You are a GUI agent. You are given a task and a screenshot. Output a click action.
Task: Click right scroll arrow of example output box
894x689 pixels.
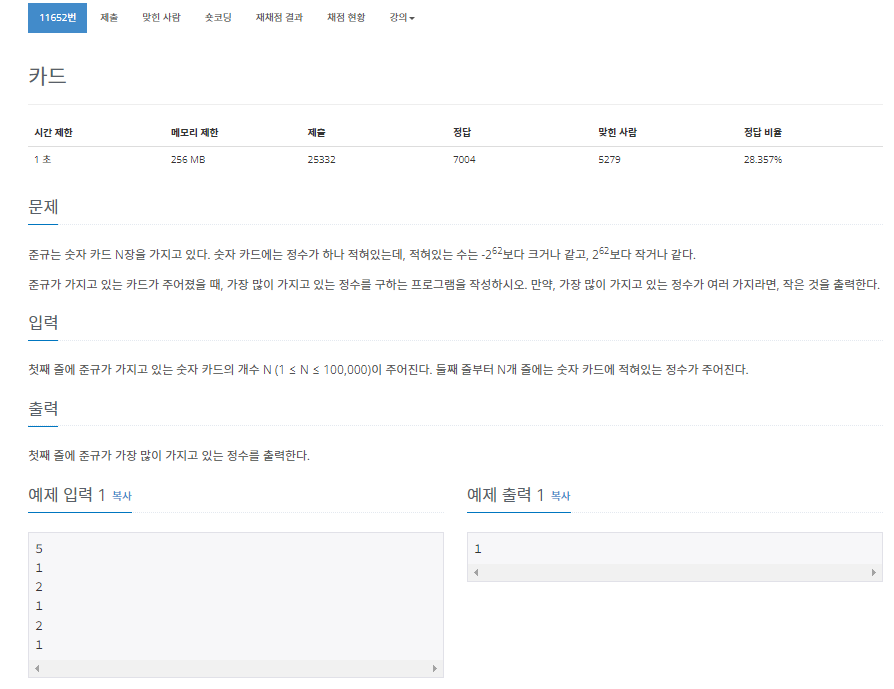click(873, 572)
